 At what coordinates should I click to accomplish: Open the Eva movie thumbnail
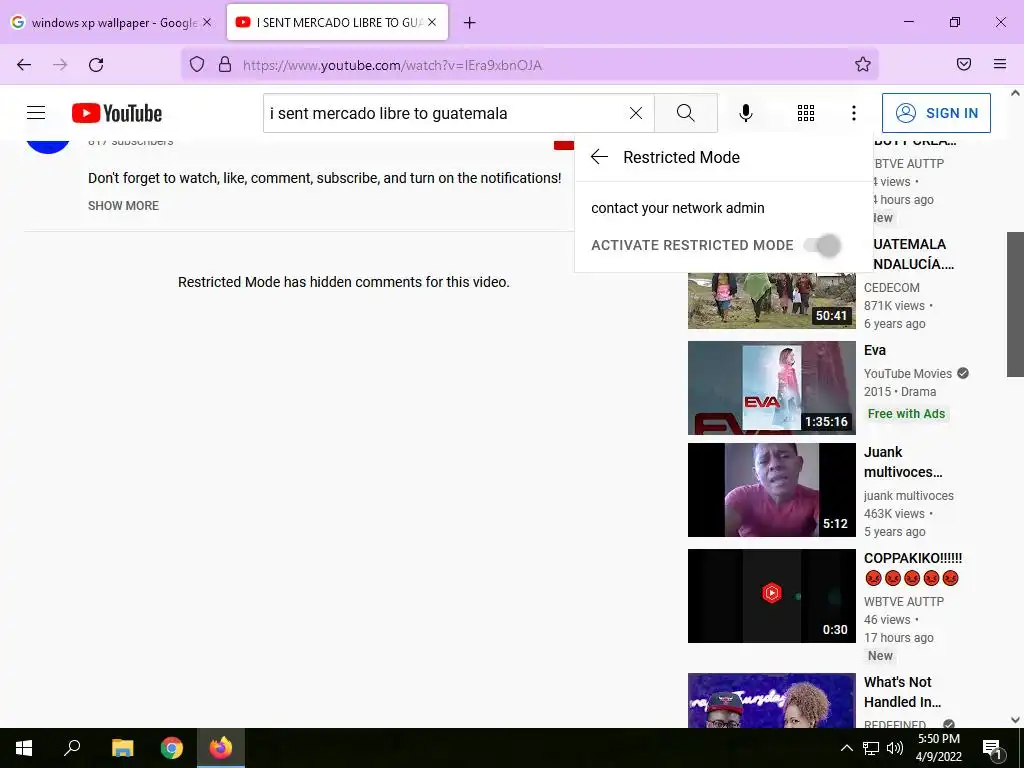(771, 388)
